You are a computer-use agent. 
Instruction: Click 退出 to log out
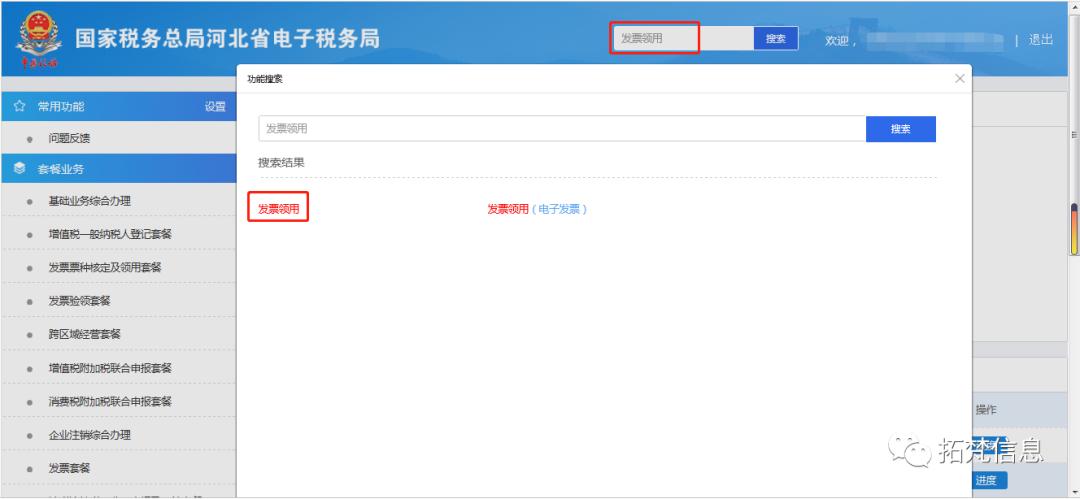[1040, 40]
